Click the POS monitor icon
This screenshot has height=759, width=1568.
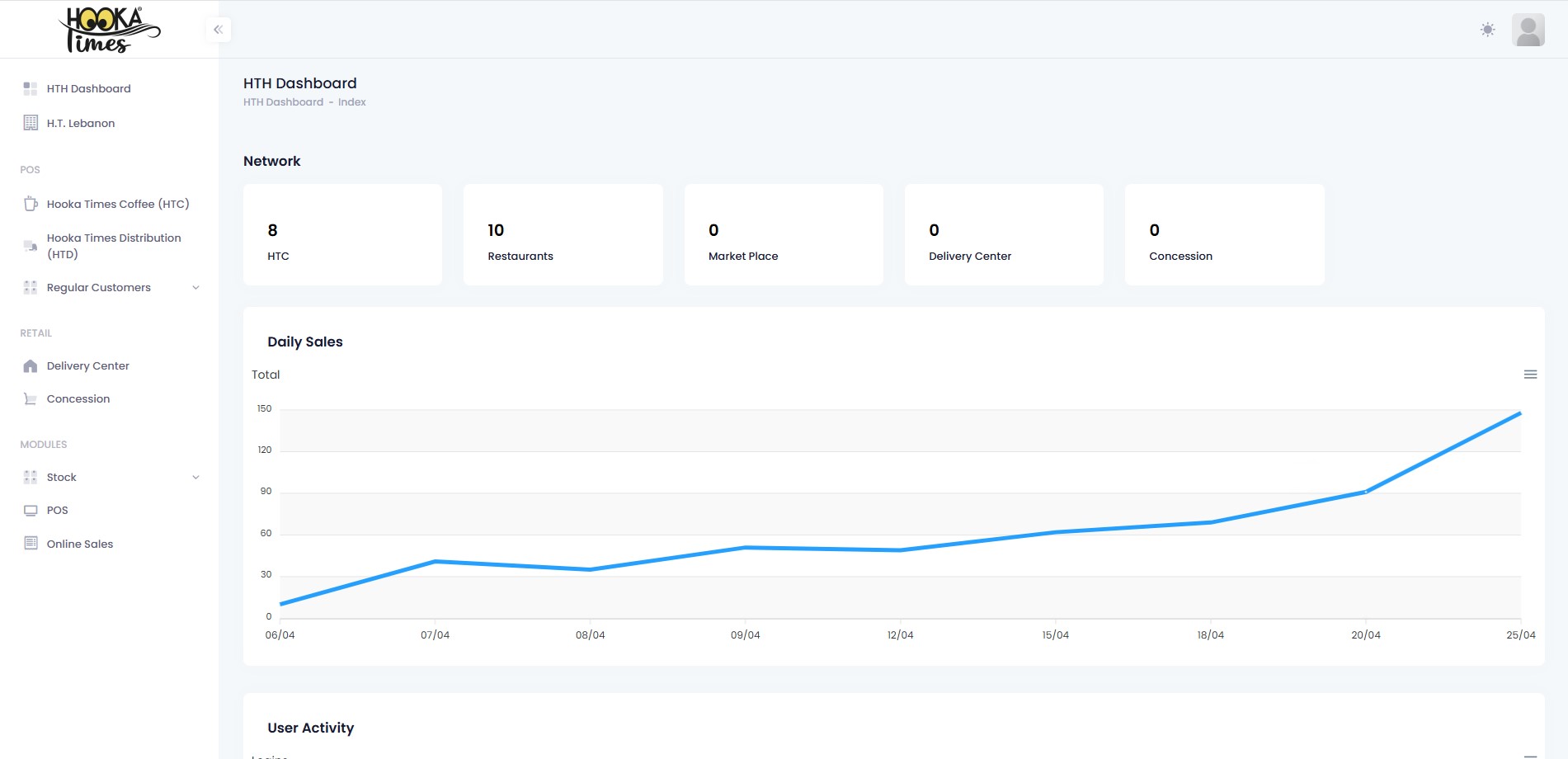[31, 510]
